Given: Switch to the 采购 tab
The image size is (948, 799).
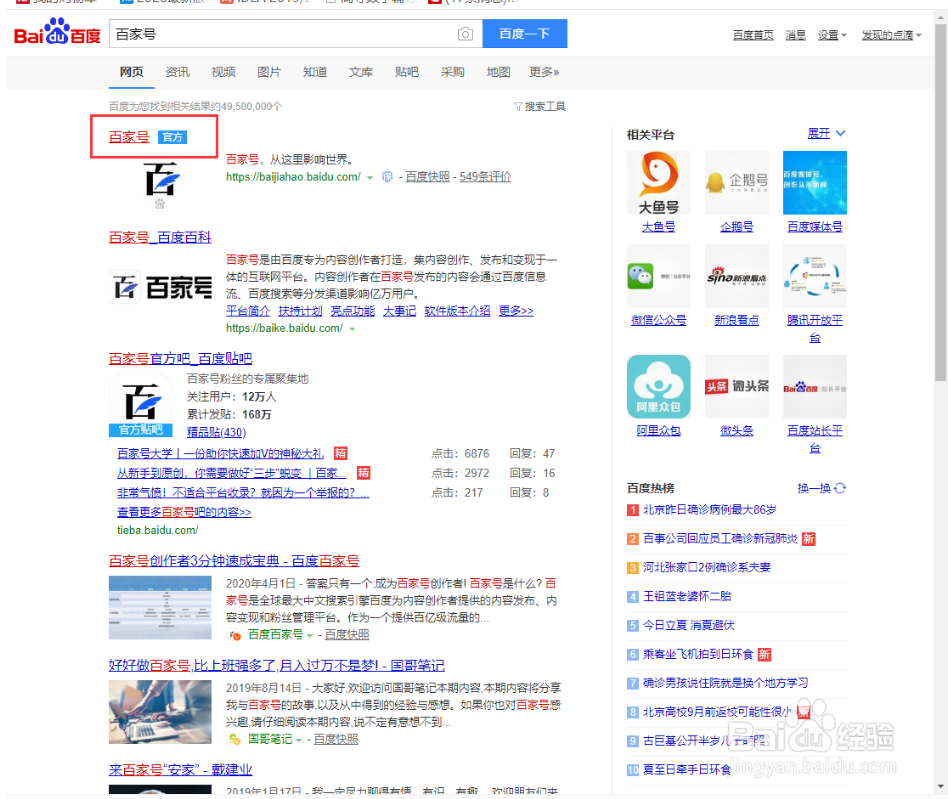Looking at the screenshot, I should click(x=453, y=72).
